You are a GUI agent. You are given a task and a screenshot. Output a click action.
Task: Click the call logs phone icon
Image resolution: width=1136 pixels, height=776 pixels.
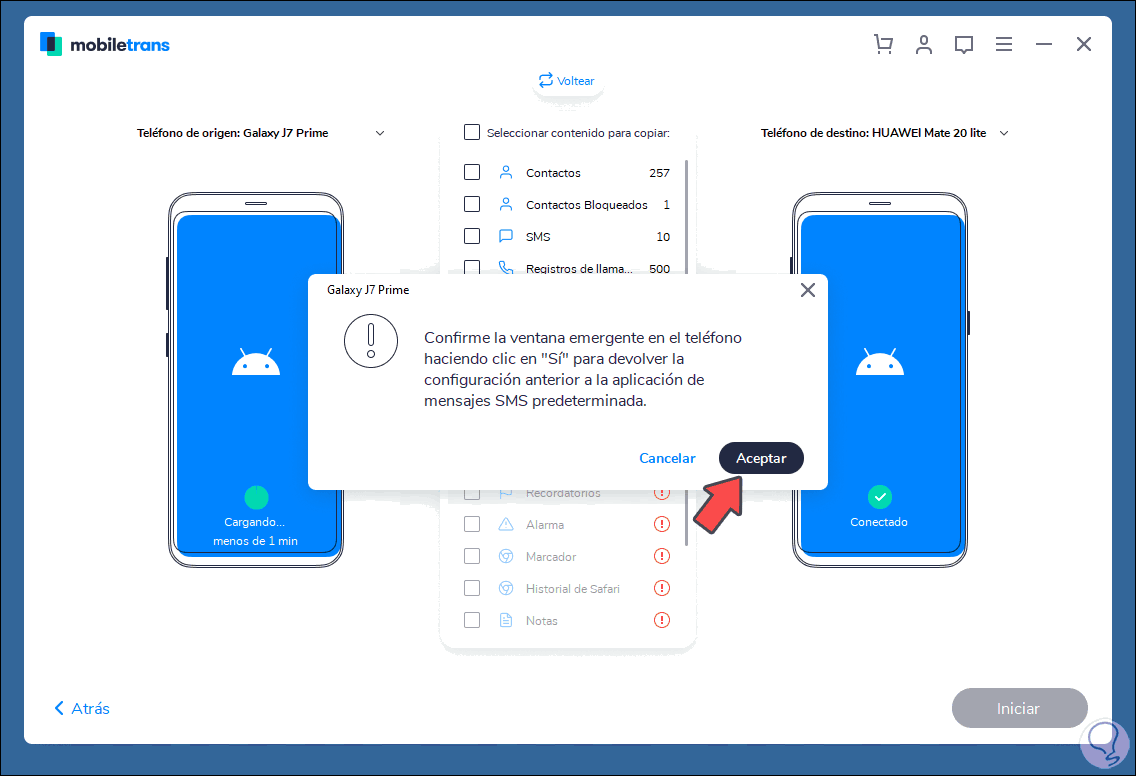point(506,267)
